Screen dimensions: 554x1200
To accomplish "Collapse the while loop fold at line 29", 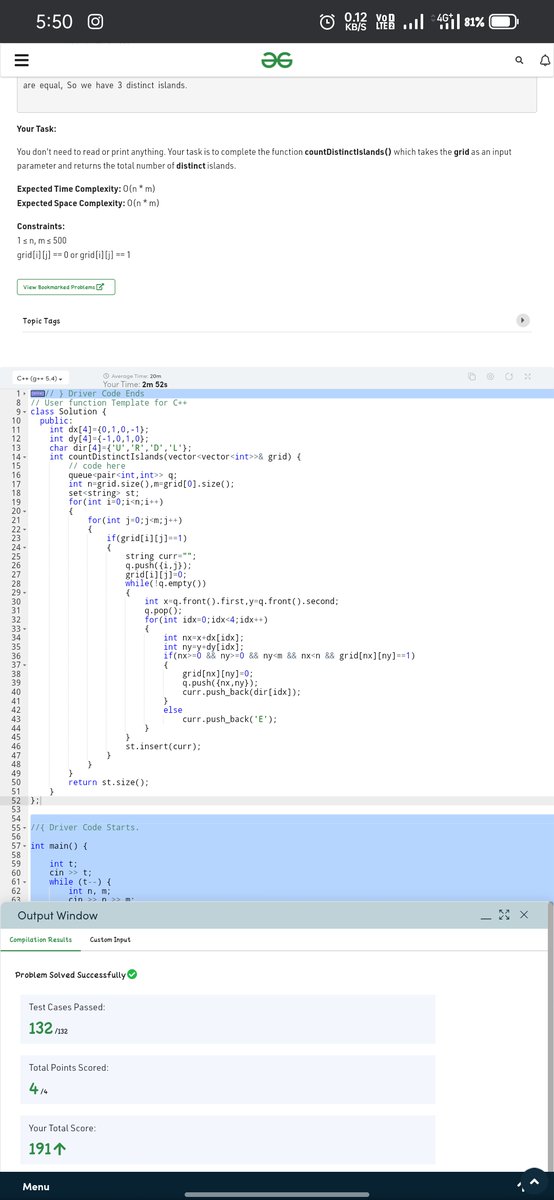I will coord(24,593).
